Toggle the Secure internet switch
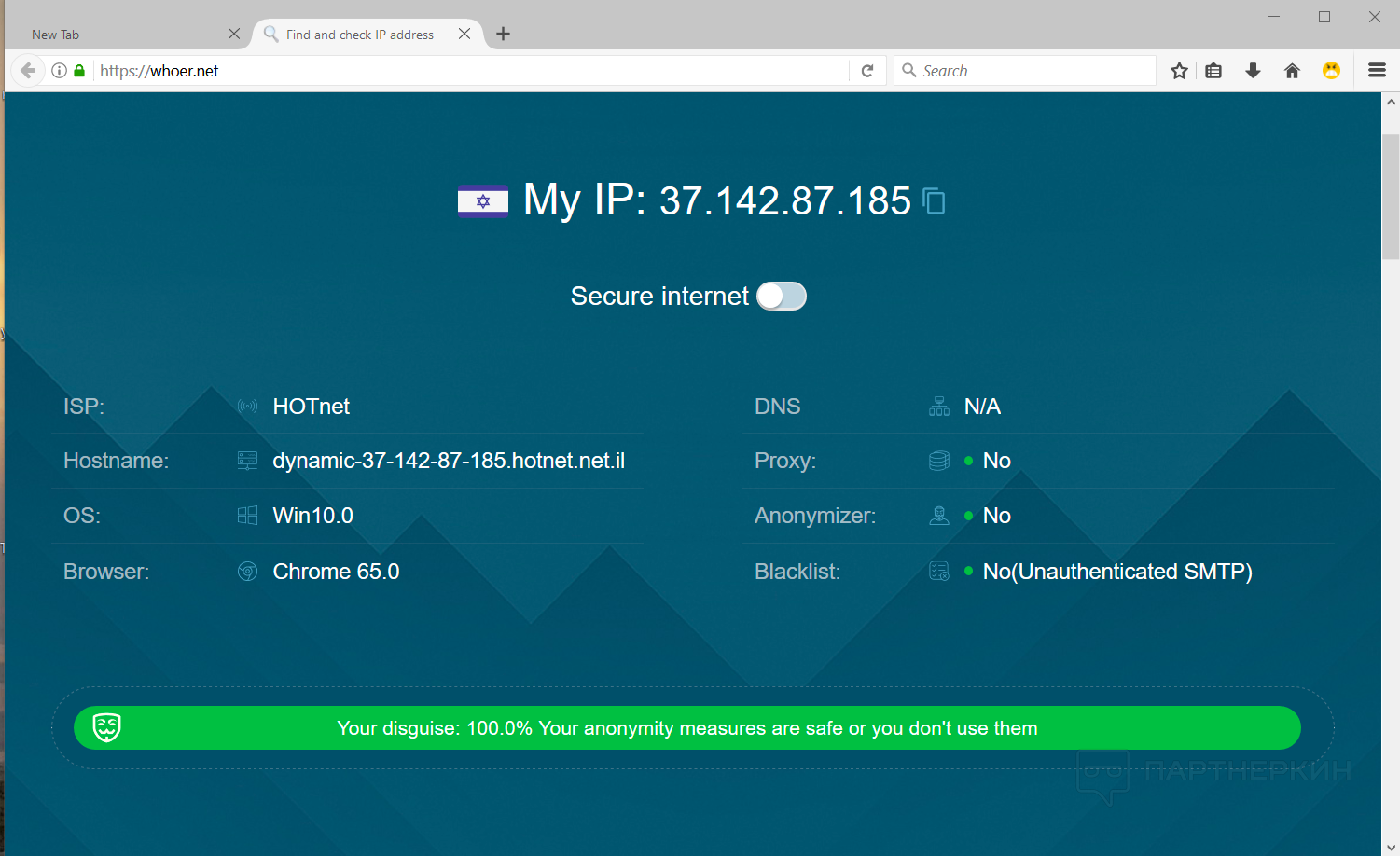Viewport: 1400px width, 856px height. click(x=781, y=297)
